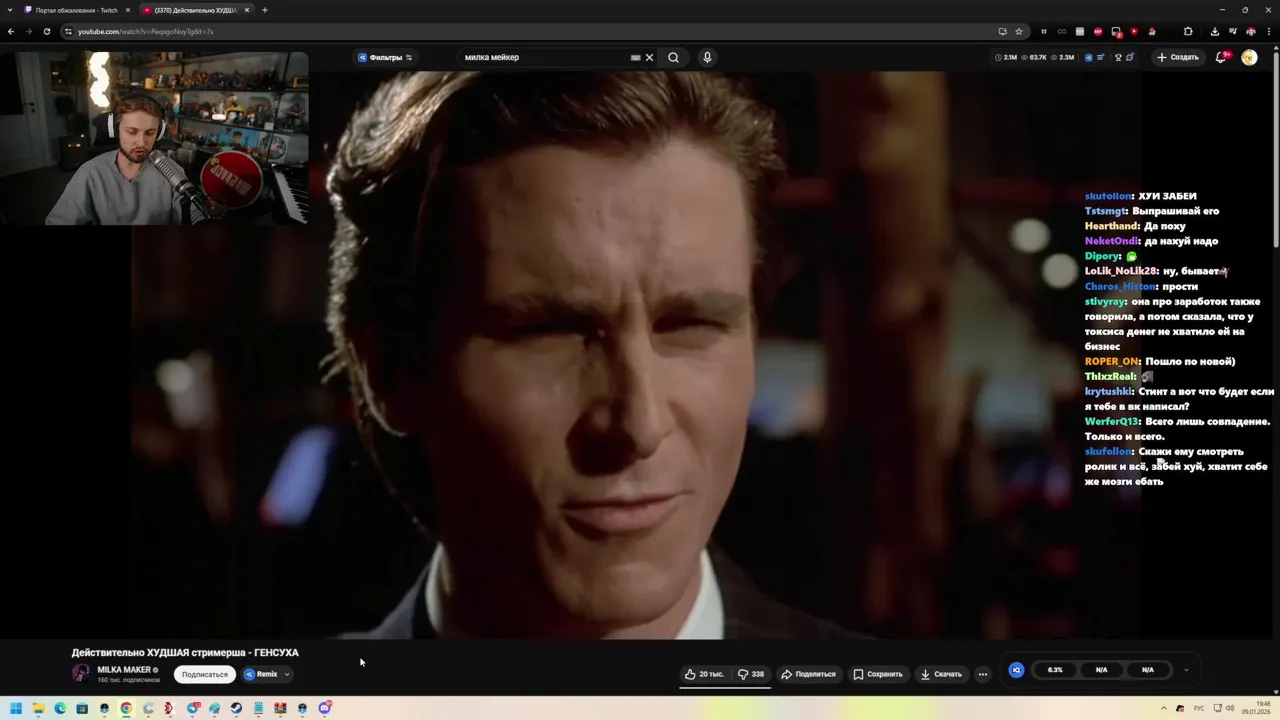Open the browser extensions puzzle icon

[1188, 31]
